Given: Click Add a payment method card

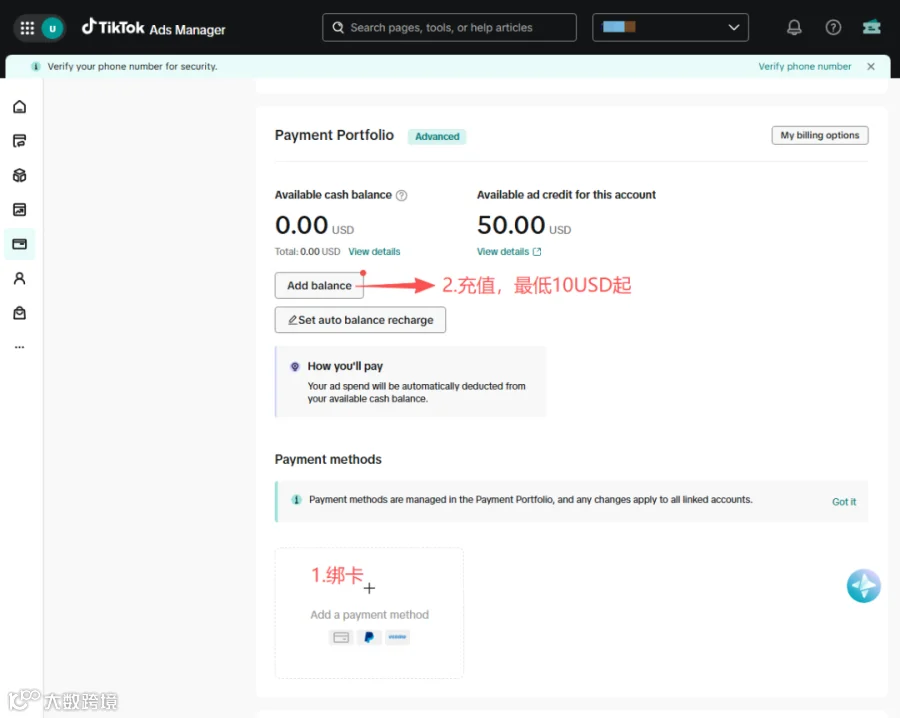Looking at the screenshot, I should 369,613.
